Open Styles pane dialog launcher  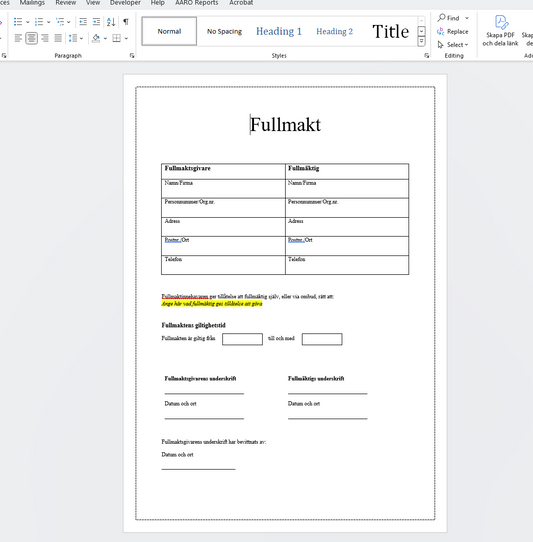427,56
